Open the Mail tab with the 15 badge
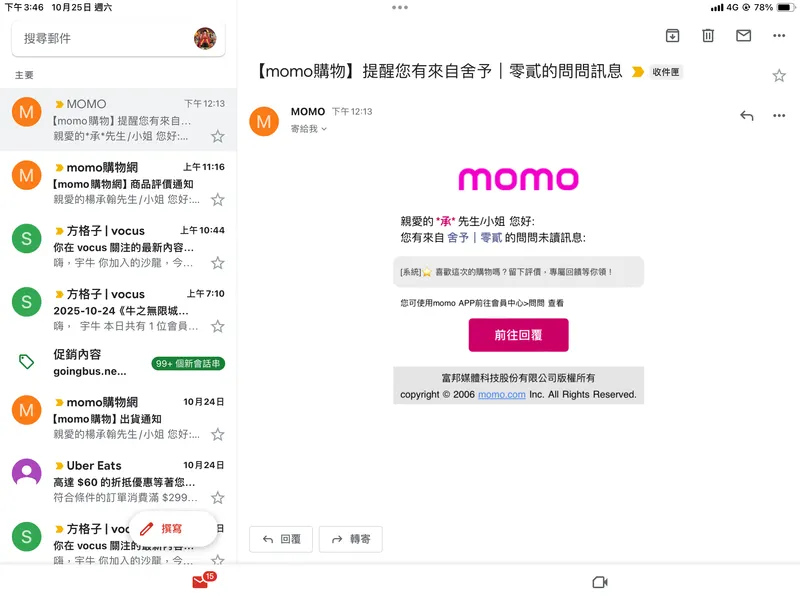 click(x=203, y=580)
